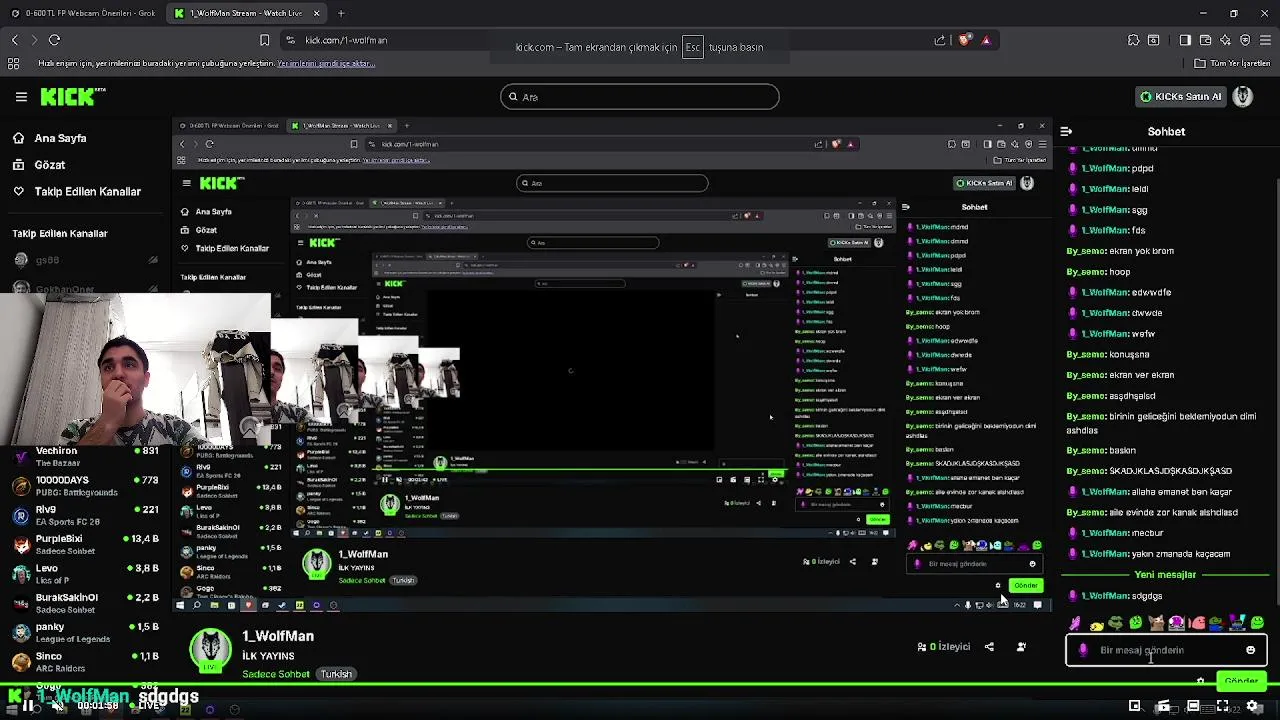Viewport: 1280px width, 720px height.
Task: Pause the stream with the player pause button
Action: (x=28, y=705)
